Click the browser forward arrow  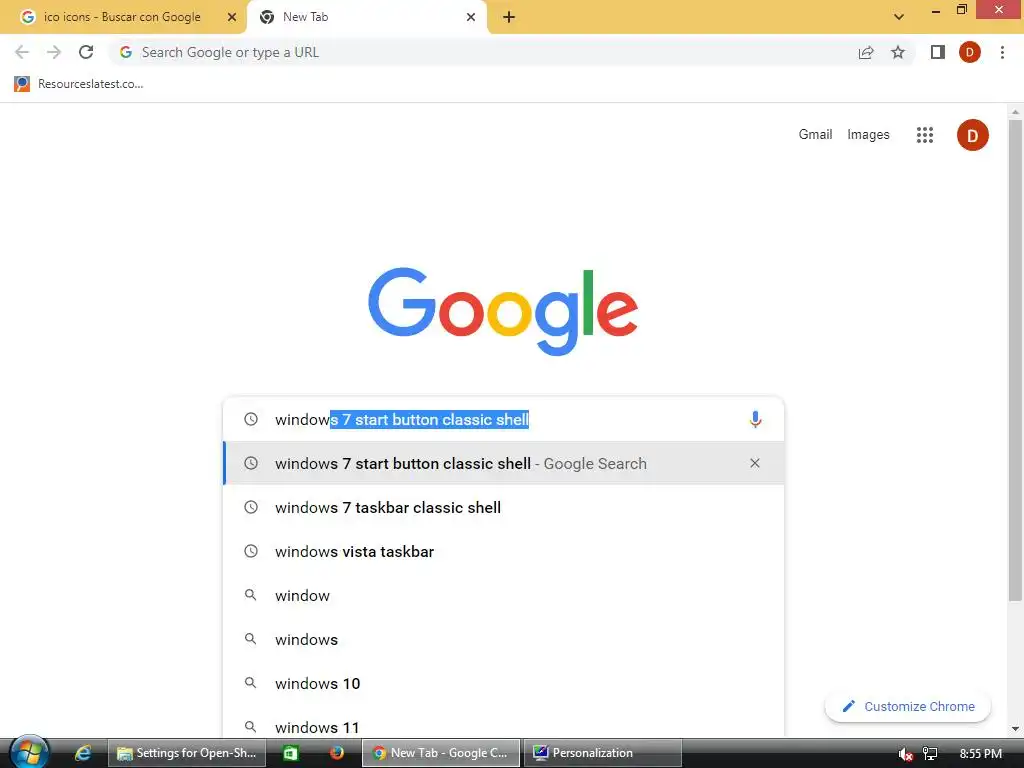pos(54,52)
